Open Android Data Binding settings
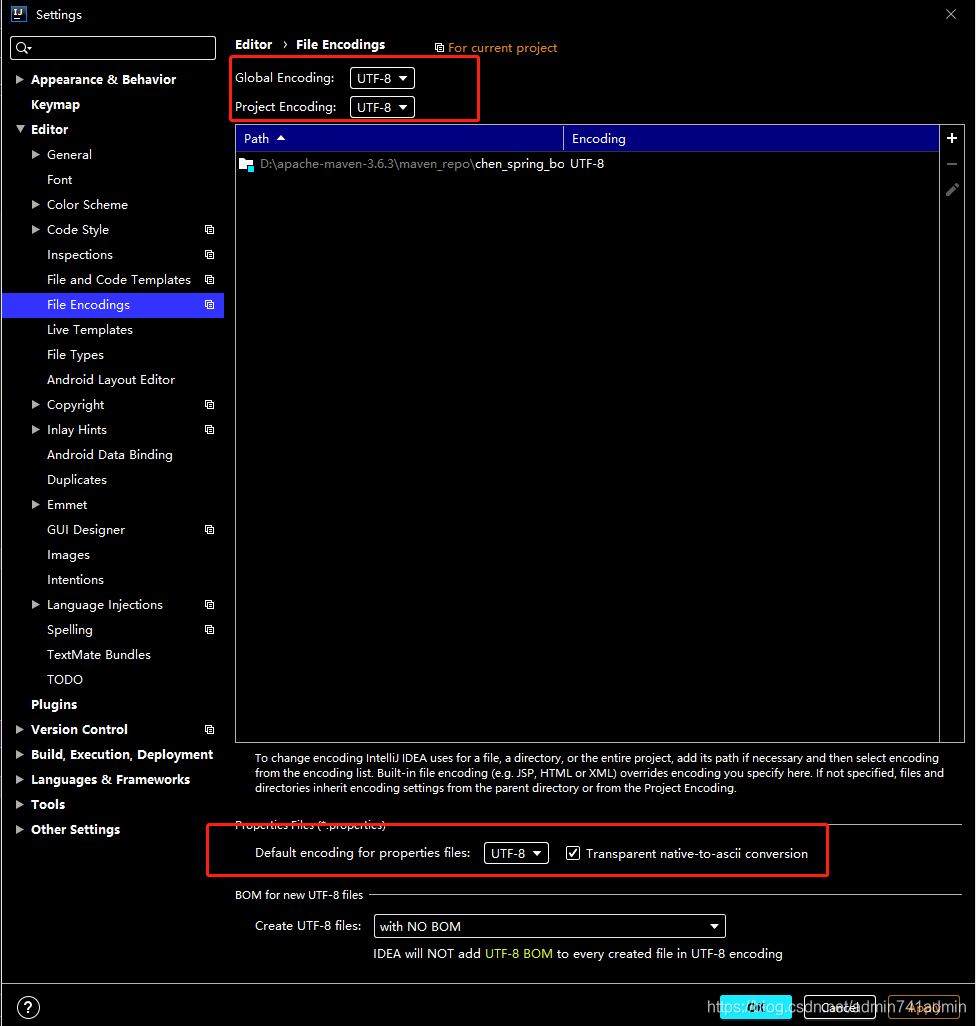Image resolution: width=976 pixels, height=1026 pixels. pyautogui.click(x=110, y=455)
